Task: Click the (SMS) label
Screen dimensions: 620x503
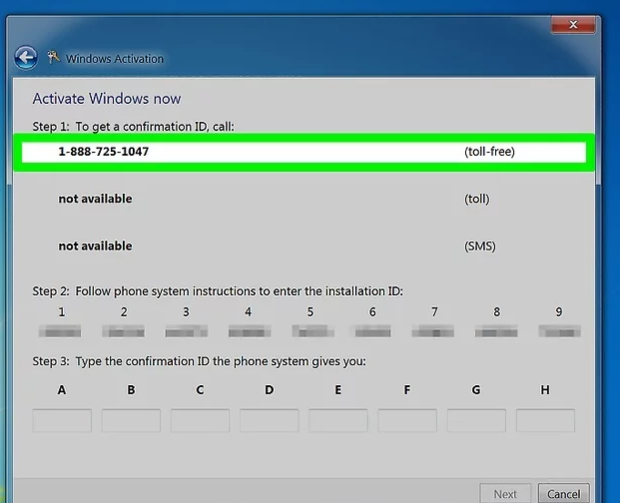Action: pyautogui.click(x=480, y=246)
